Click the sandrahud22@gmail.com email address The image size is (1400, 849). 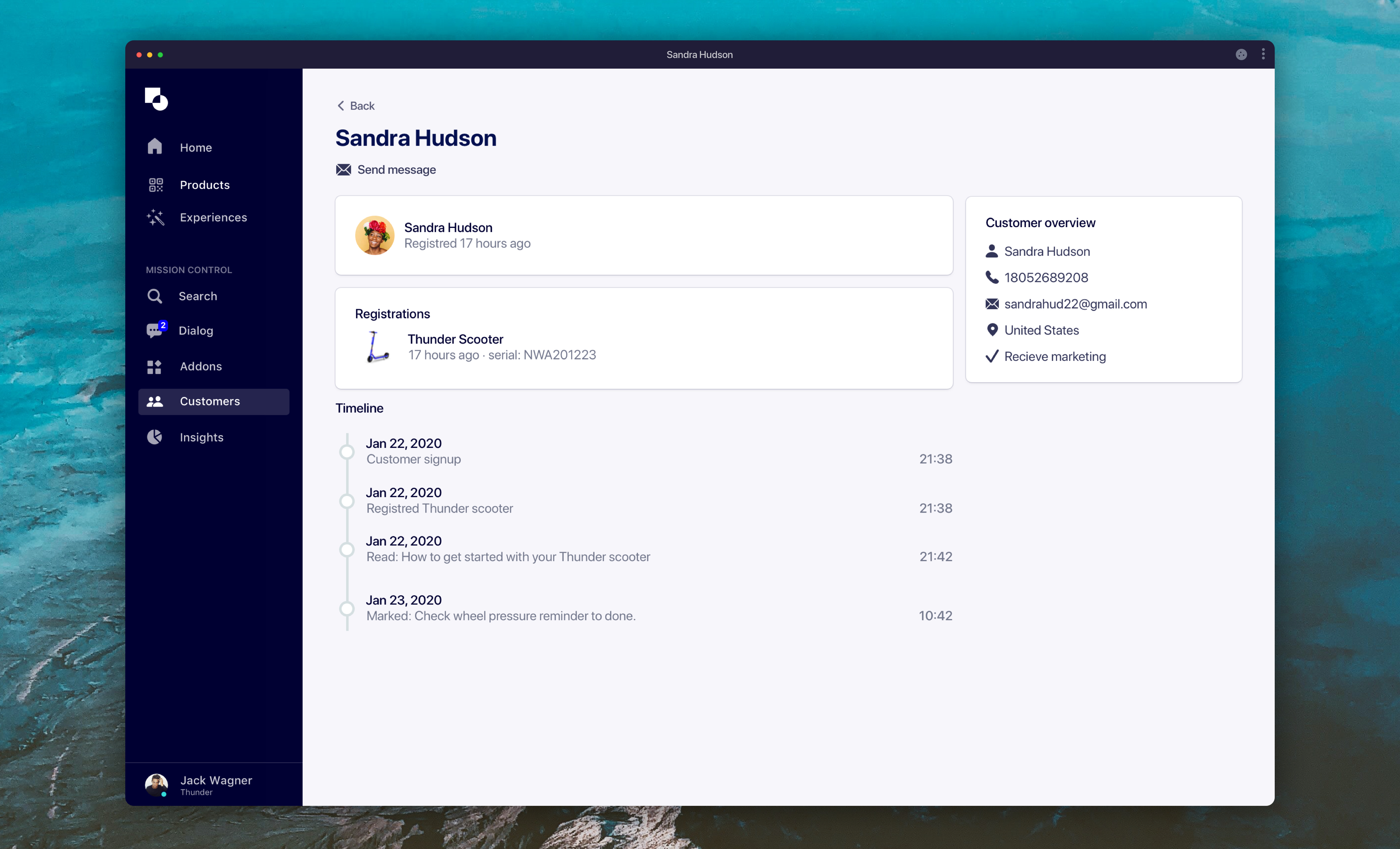(x=1075, y=304)
